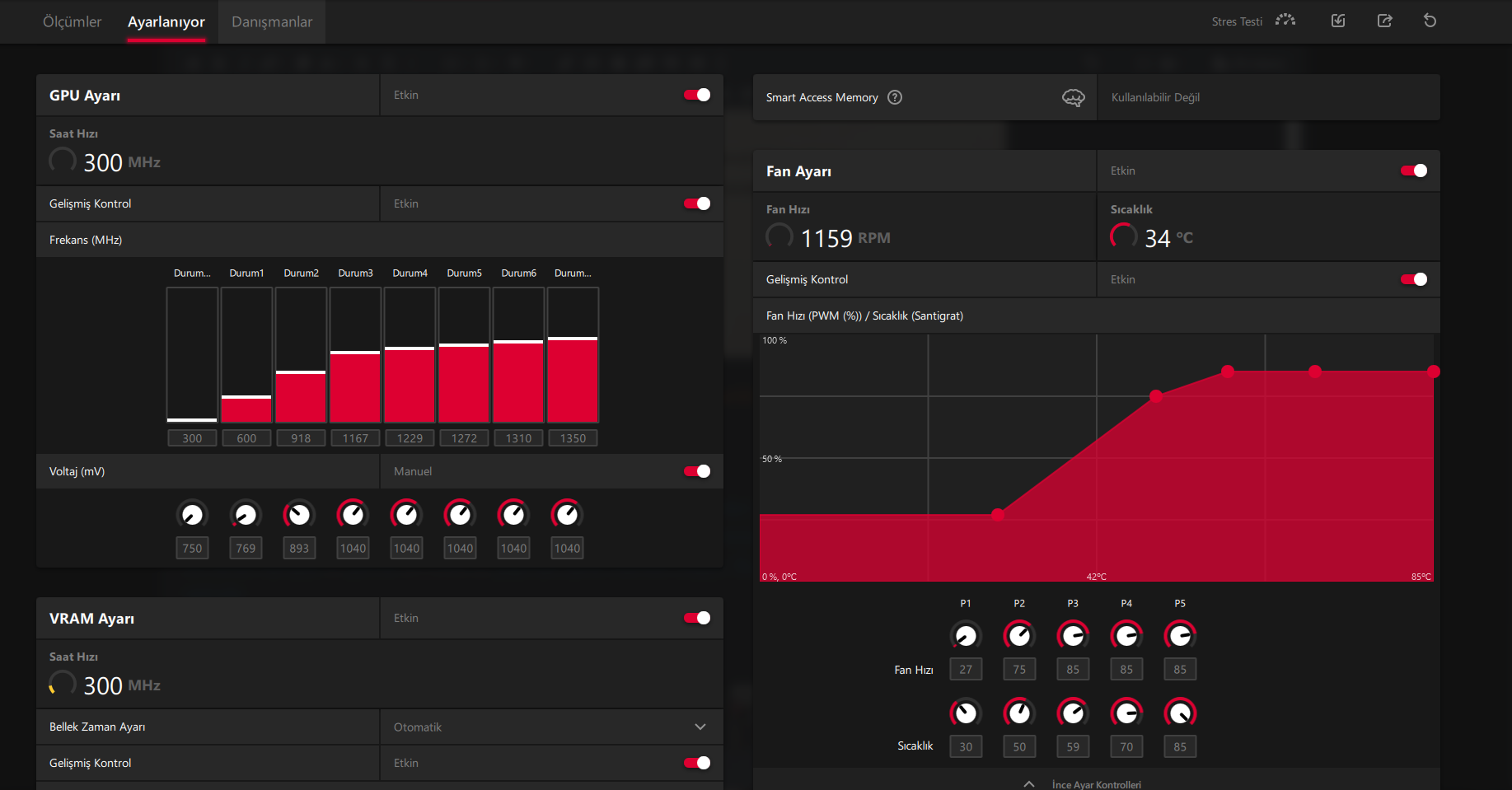The height and width of the screenshot is (790, 1512).
Task: Click İnce Ayar Kontrolleri link
Action: [1097, 784]
